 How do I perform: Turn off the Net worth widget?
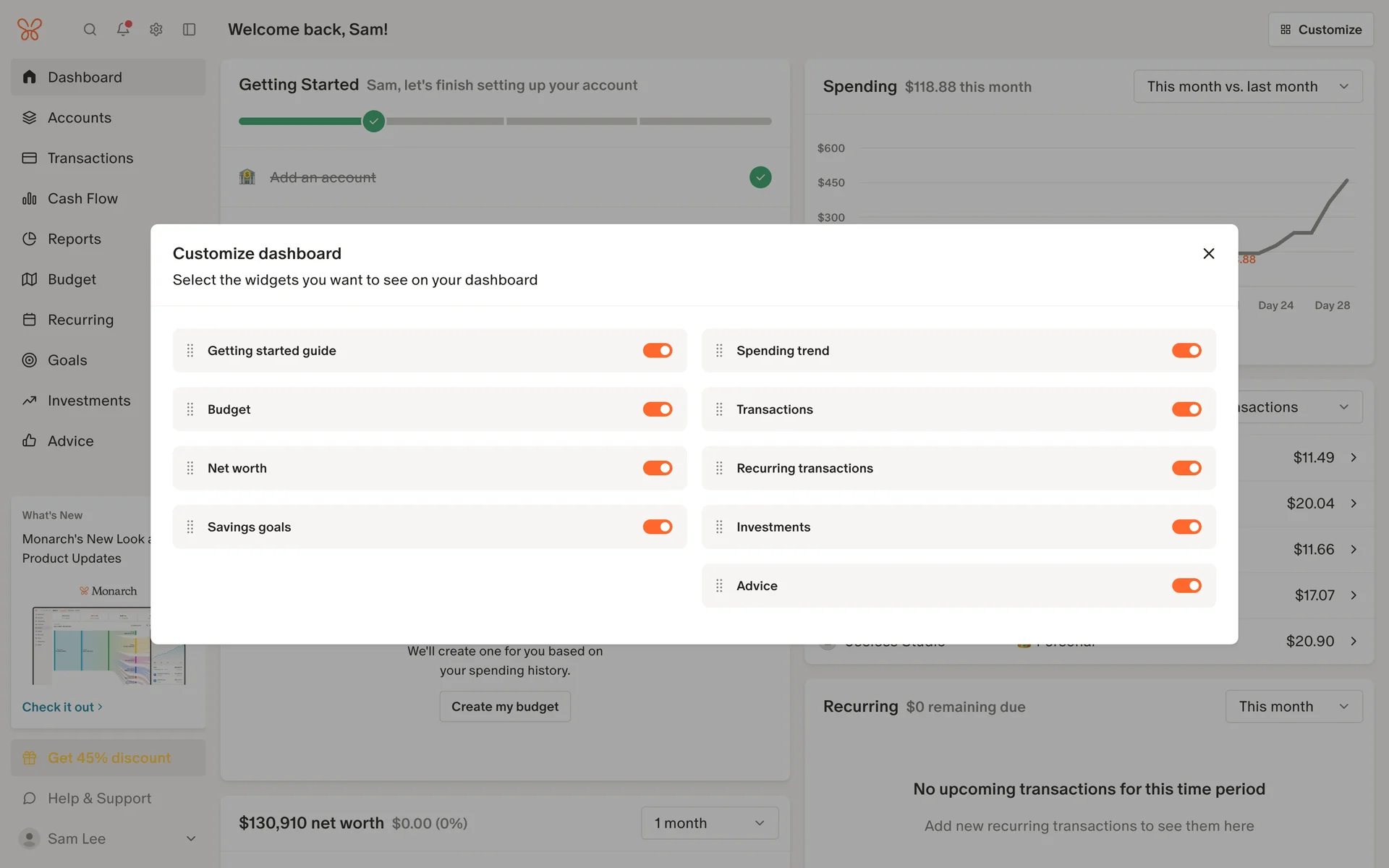click(657, 468)
